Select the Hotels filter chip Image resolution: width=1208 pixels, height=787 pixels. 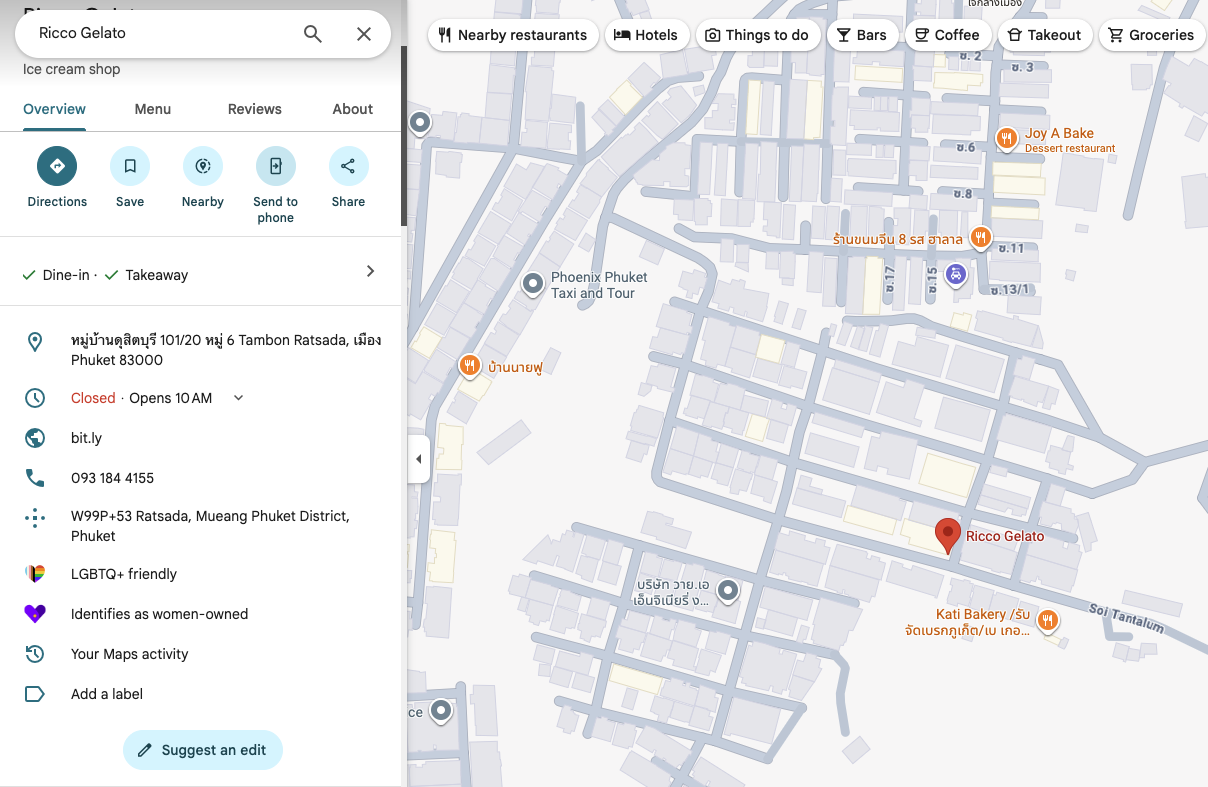click(645, 35)
